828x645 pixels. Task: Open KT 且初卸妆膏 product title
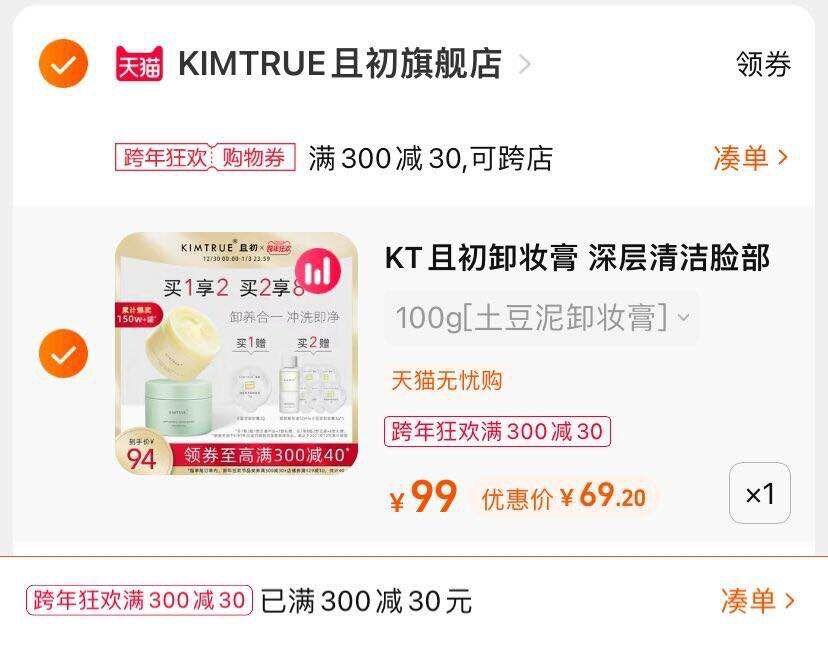(x=577, y=258)
